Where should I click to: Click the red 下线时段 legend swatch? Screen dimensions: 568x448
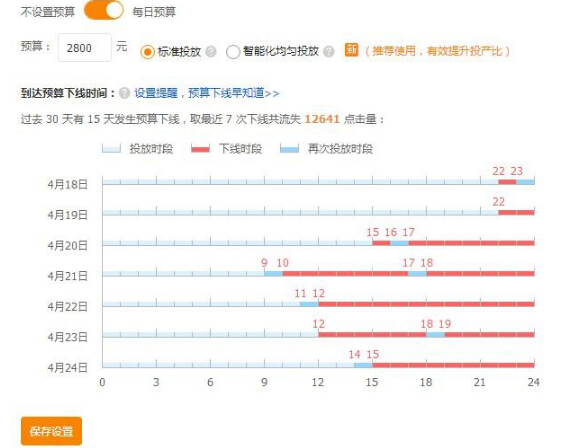tap(200, 149)
